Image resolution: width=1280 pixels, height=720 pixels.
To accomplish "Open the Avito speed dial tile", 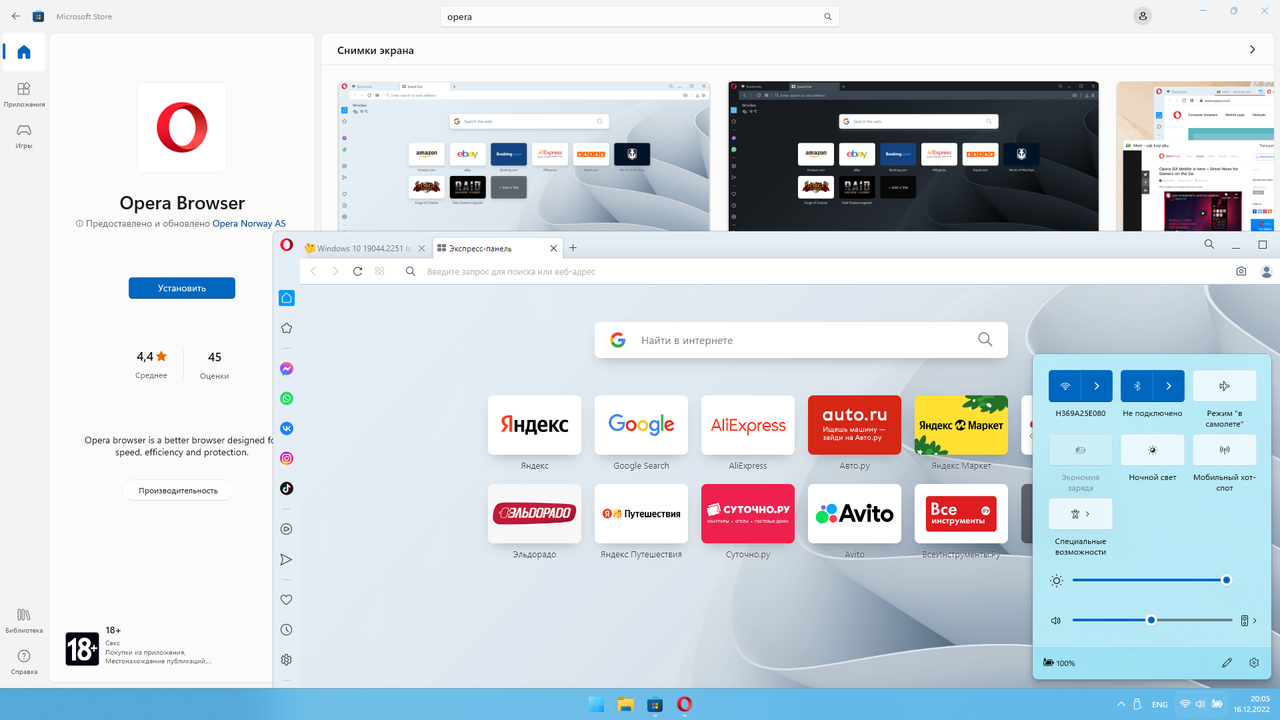I will [x=854, y=513].
